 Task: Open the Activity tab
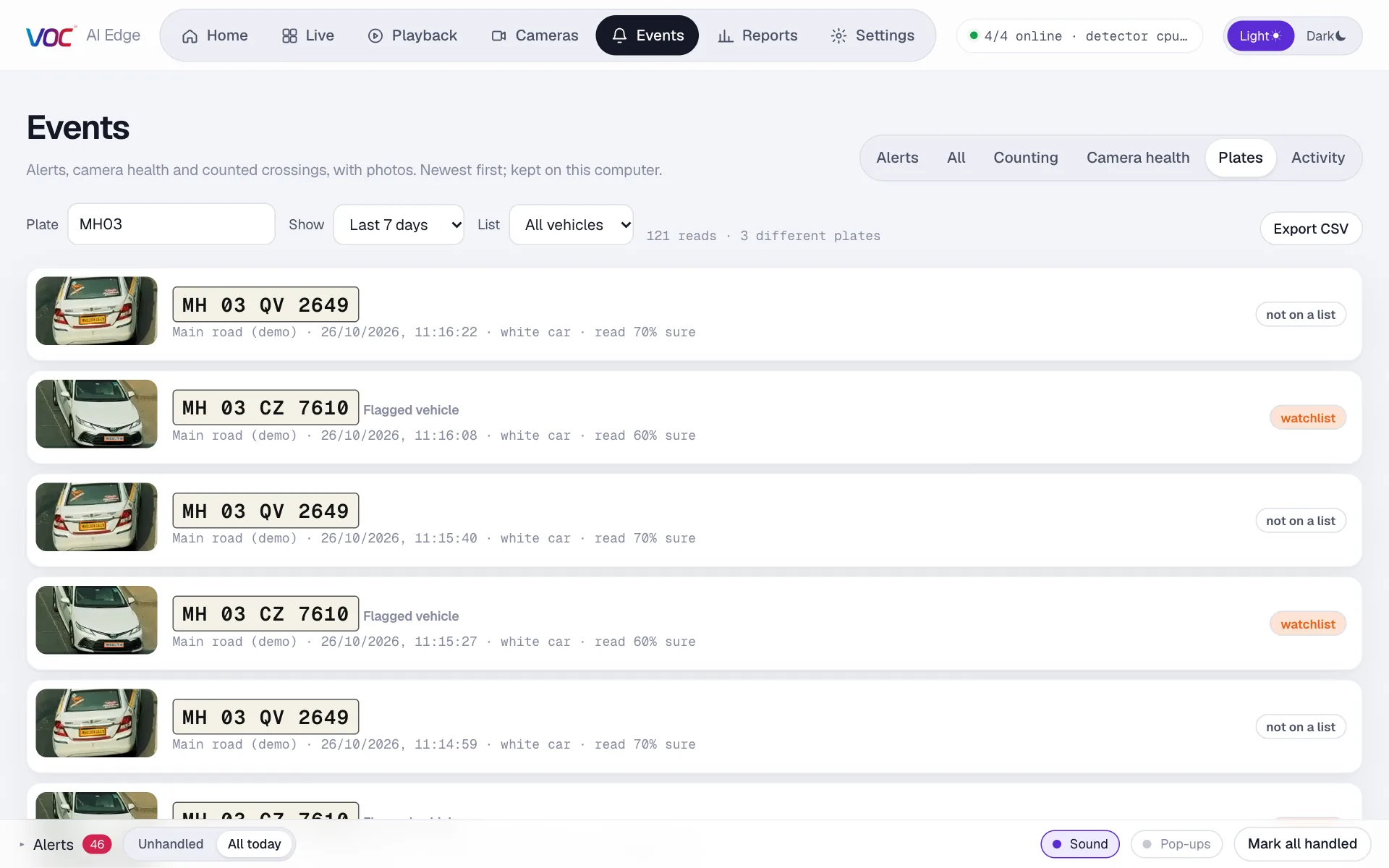1318,158
